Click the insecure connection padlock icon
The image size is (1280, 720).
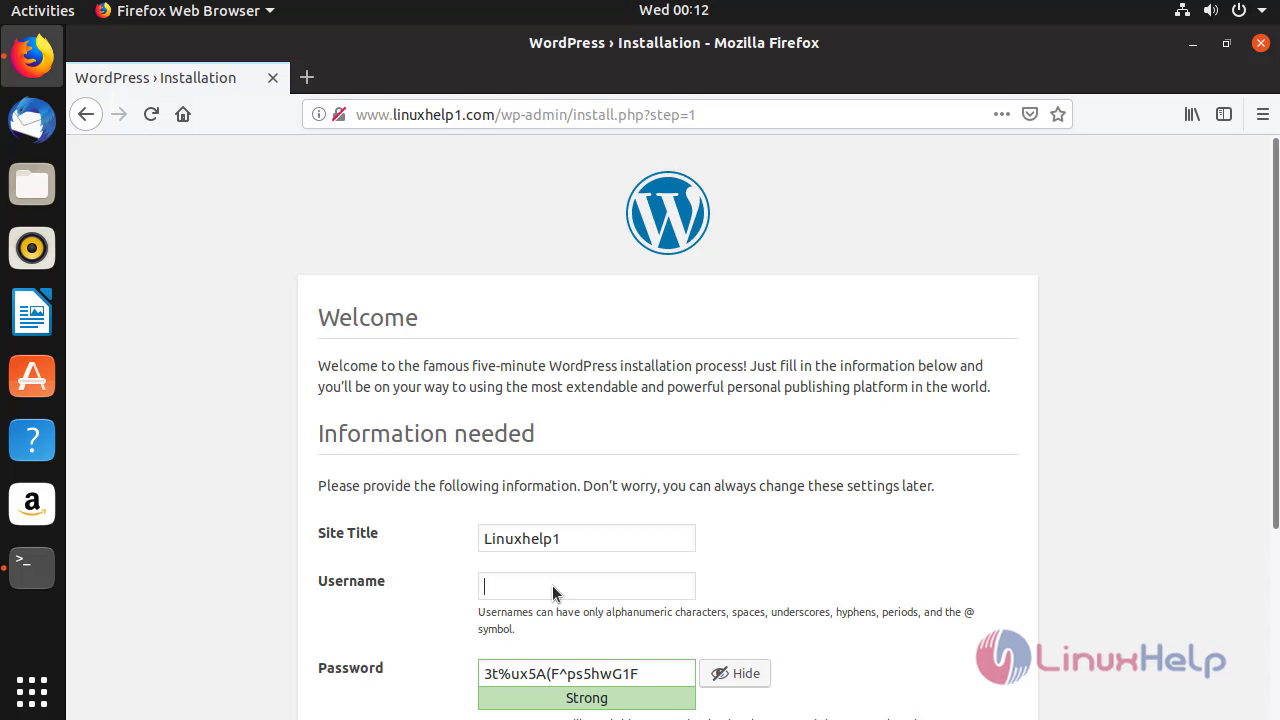point(339,114)
